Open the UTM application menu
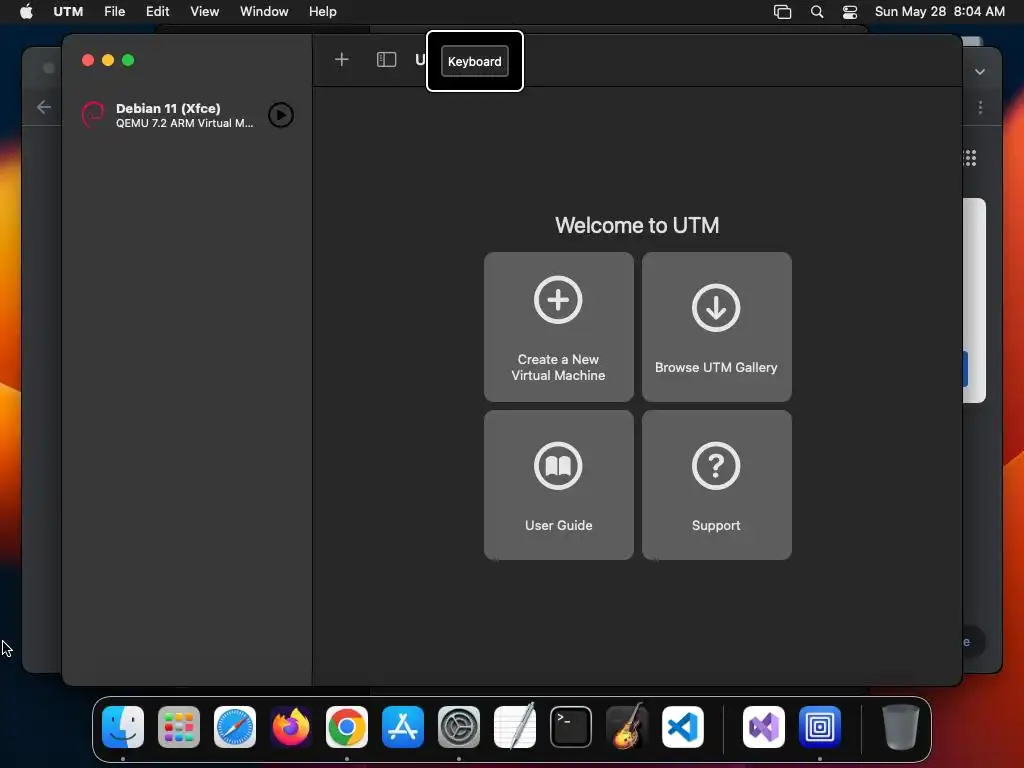 point(68,12)
